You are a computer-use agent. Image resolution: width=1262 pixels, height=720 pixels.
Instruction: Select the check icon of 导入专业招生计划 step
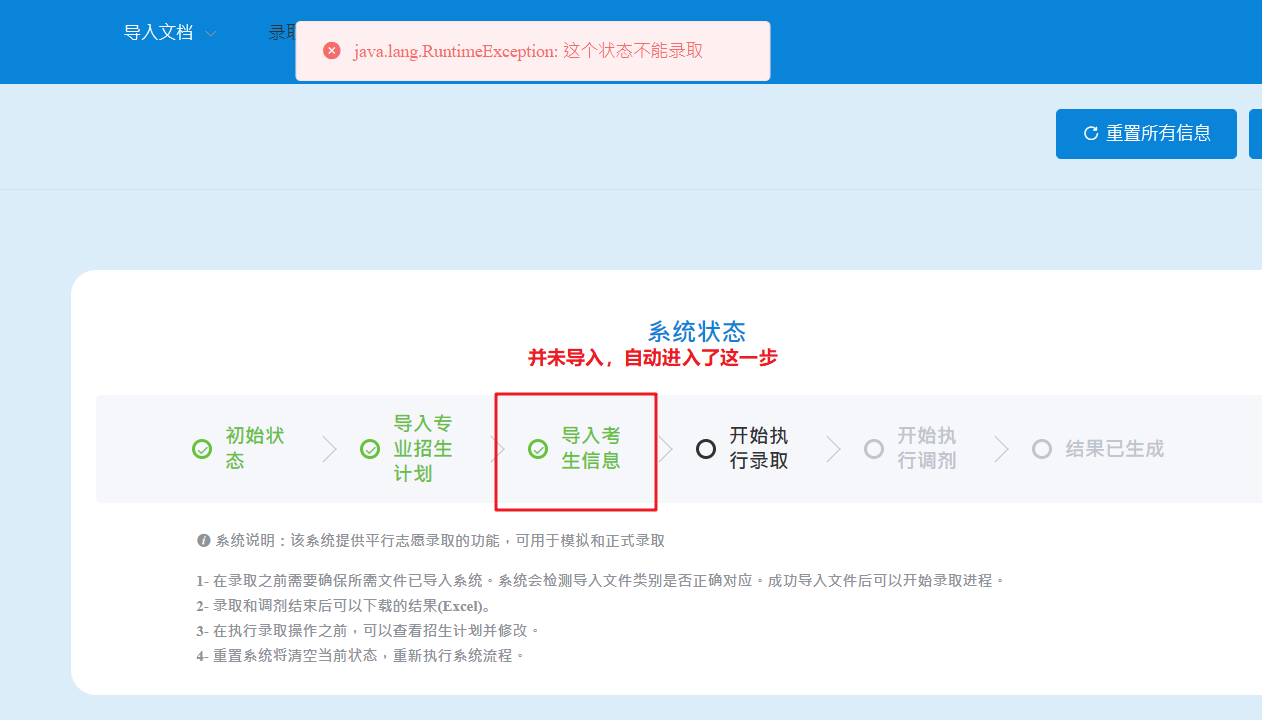tap(370, 449)
